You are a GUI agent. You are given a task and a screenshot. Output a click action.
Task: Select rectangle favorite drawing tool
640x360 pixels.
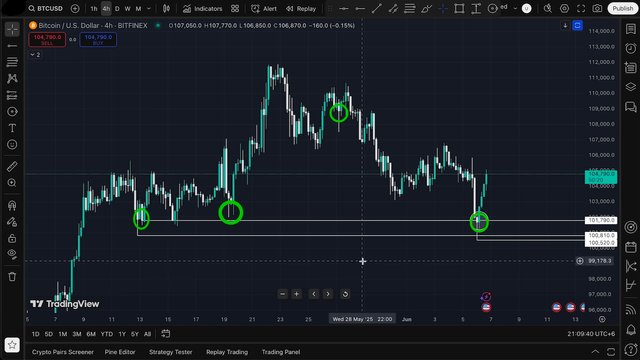coord(459,9)
